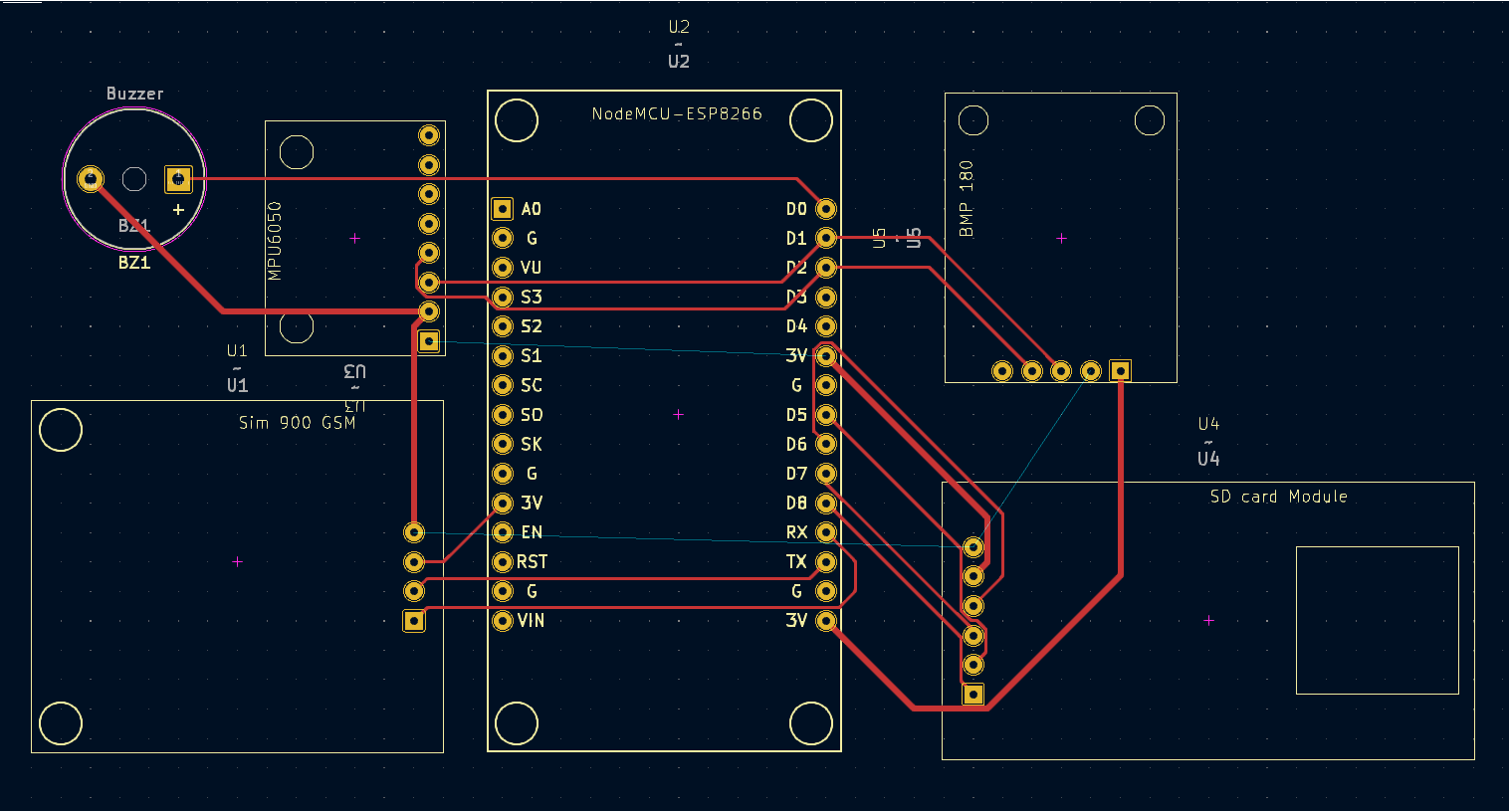Select the Sim 900 GSM label

click(297, 423)
